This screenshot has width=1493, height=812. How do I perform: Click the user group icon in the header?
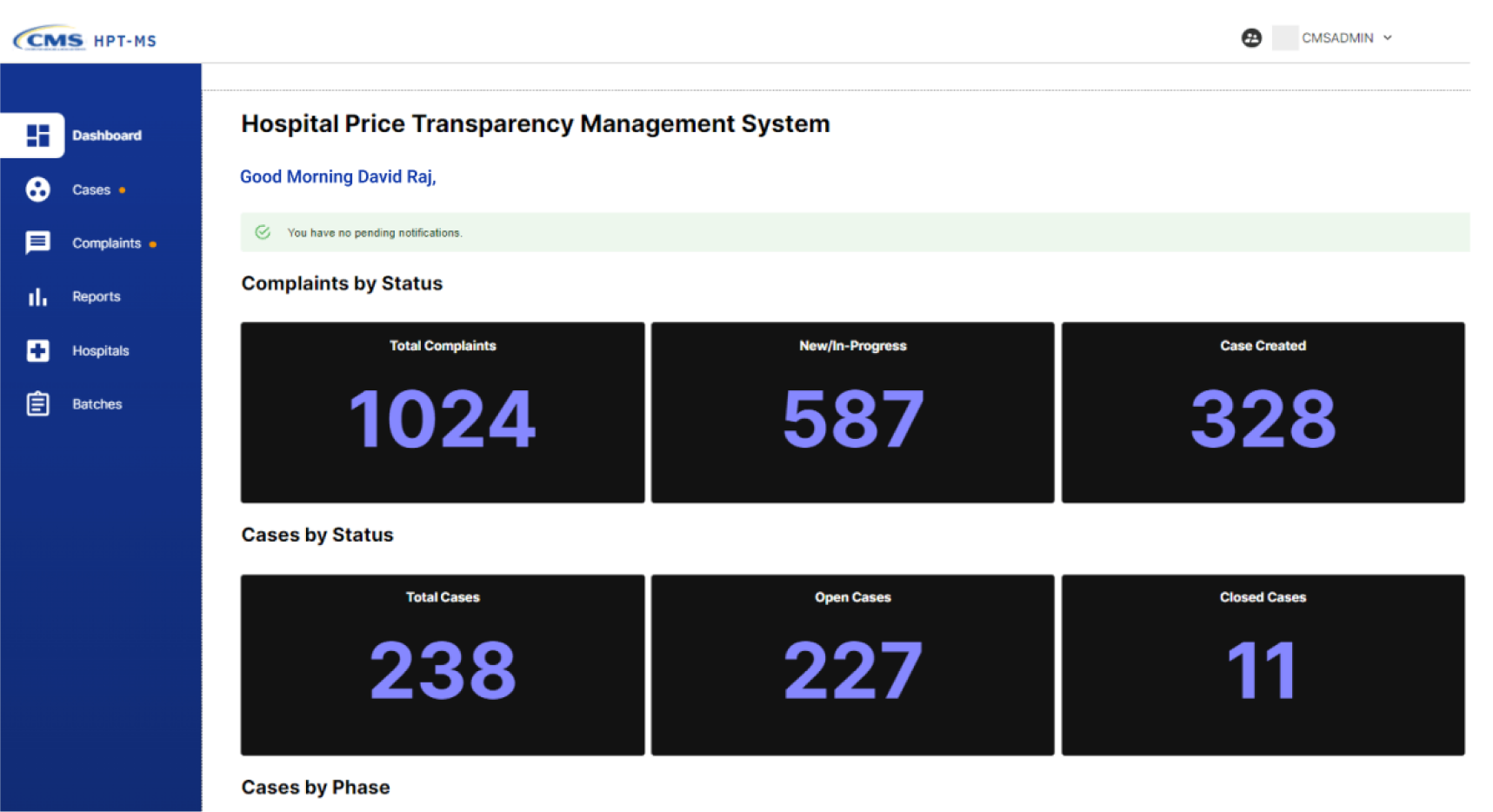point(1251,37)
